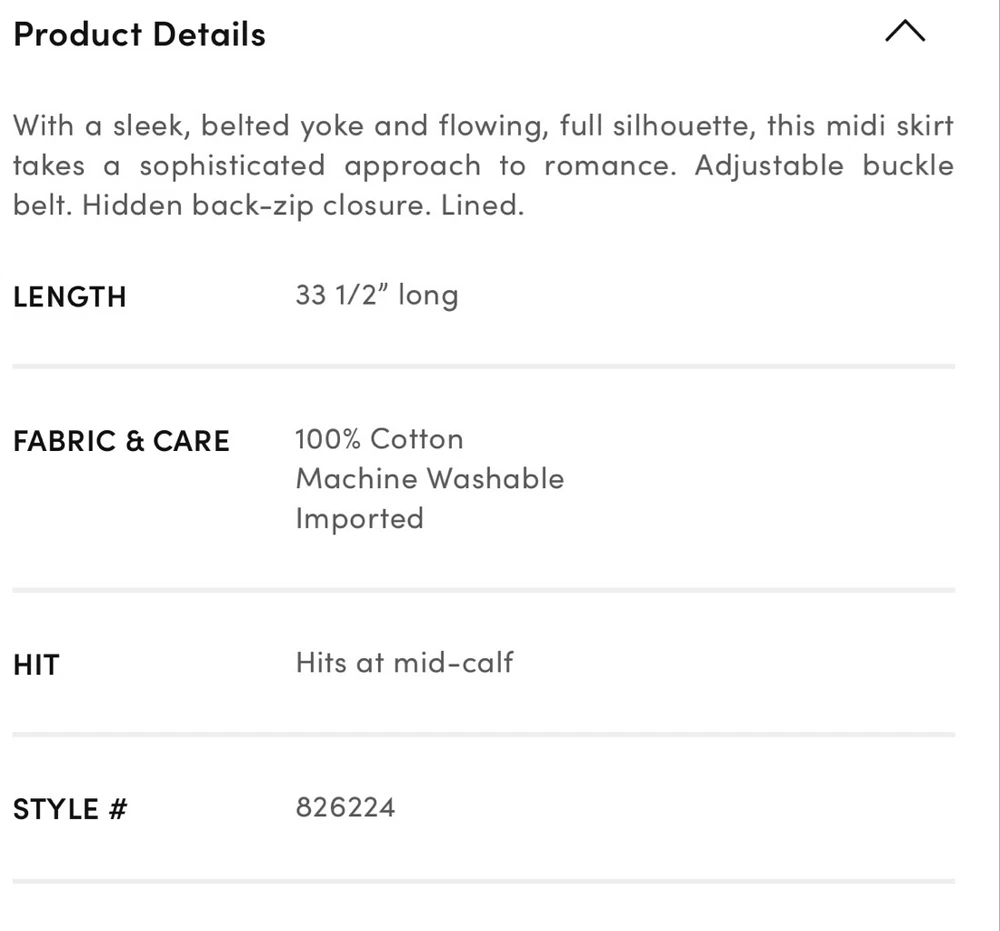This screenshot has width=1000, height=931.
Task: Click Hits at mid-calf text
Action: coord(404,663)
